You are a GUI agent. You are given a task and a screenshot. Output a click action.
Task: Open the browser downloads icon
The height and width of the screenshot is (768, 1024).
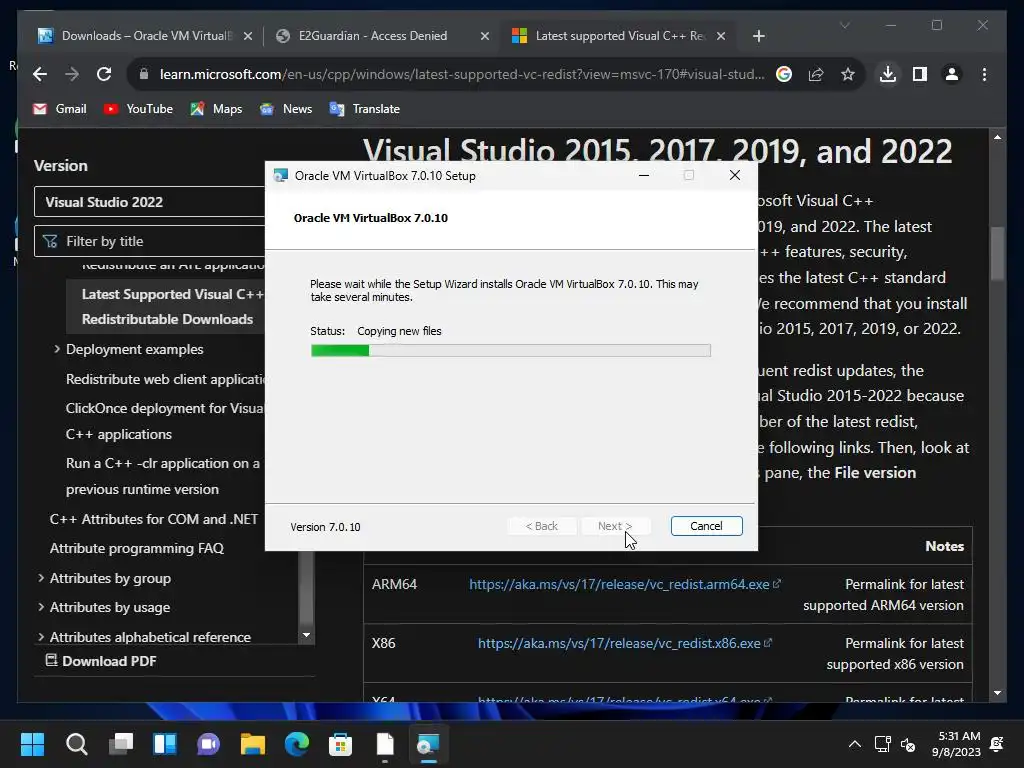(888, 74)
